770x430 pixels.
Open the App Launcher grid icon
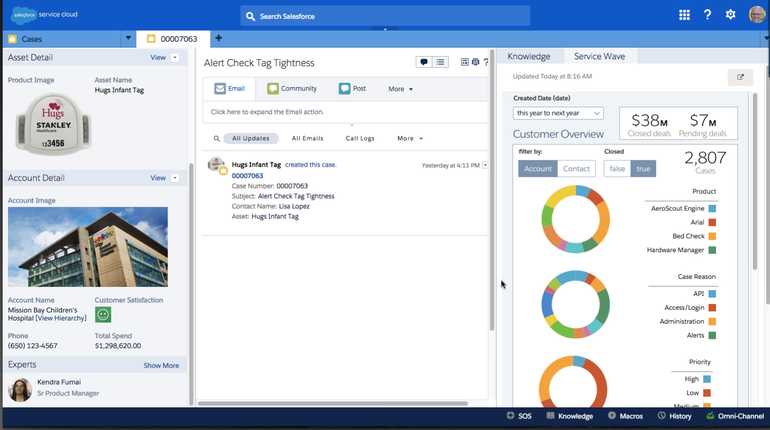(684, 15)
